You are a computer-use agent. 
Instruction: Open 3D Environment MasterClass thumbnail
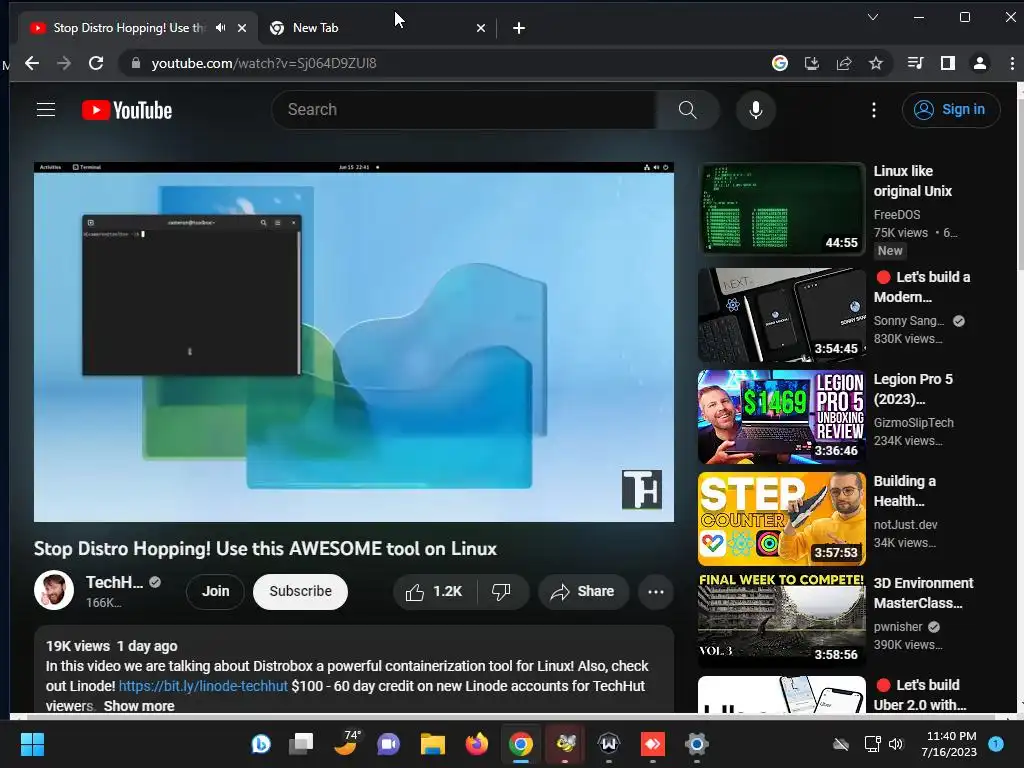click(x=782, y=620)
